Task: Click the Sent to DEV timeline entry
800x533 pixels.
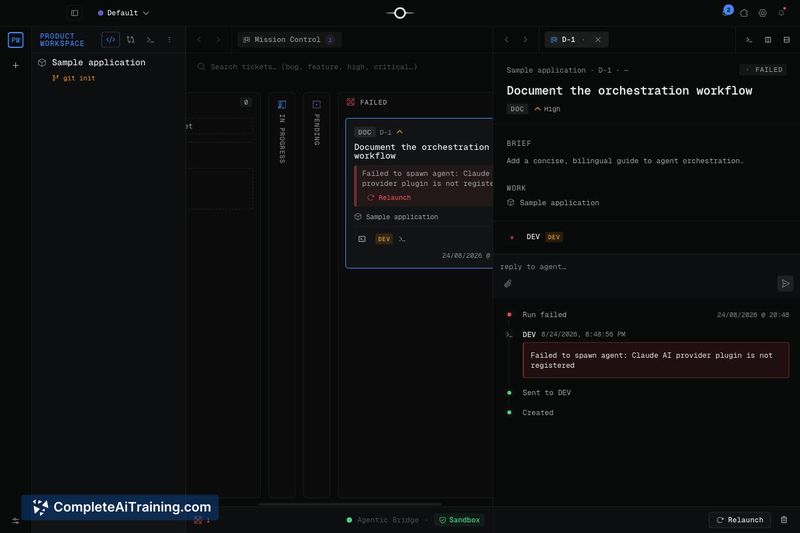Action: [x=546, y=393]
